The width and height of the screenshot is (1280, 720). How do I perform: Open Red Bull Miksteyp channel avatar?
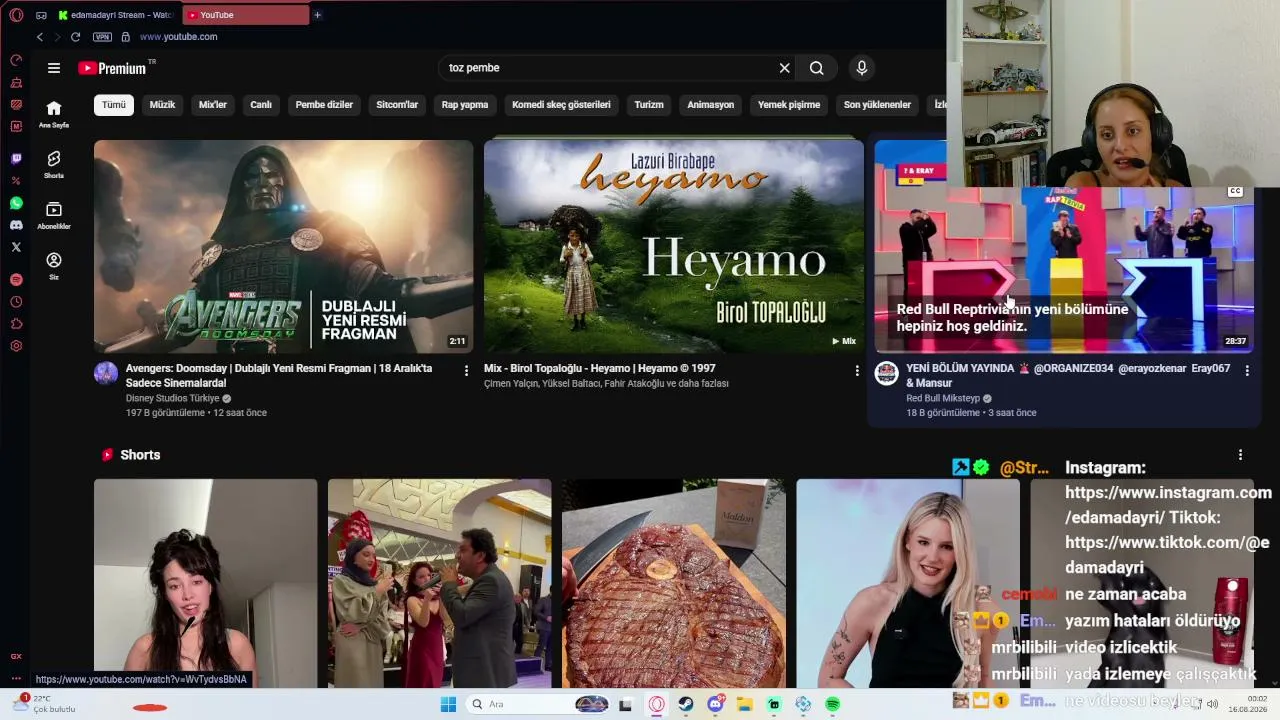[886, 374]
